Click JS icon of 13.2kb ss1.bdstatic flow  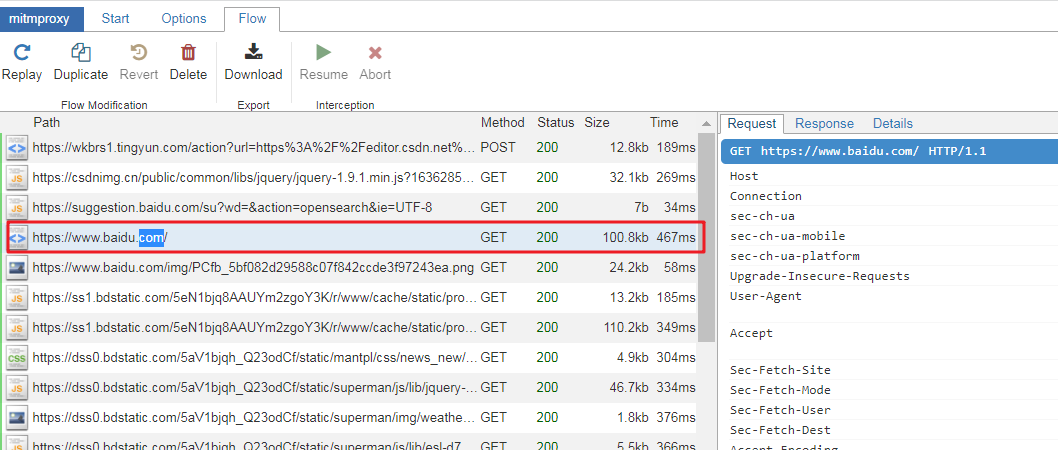[x=16, y=297]
